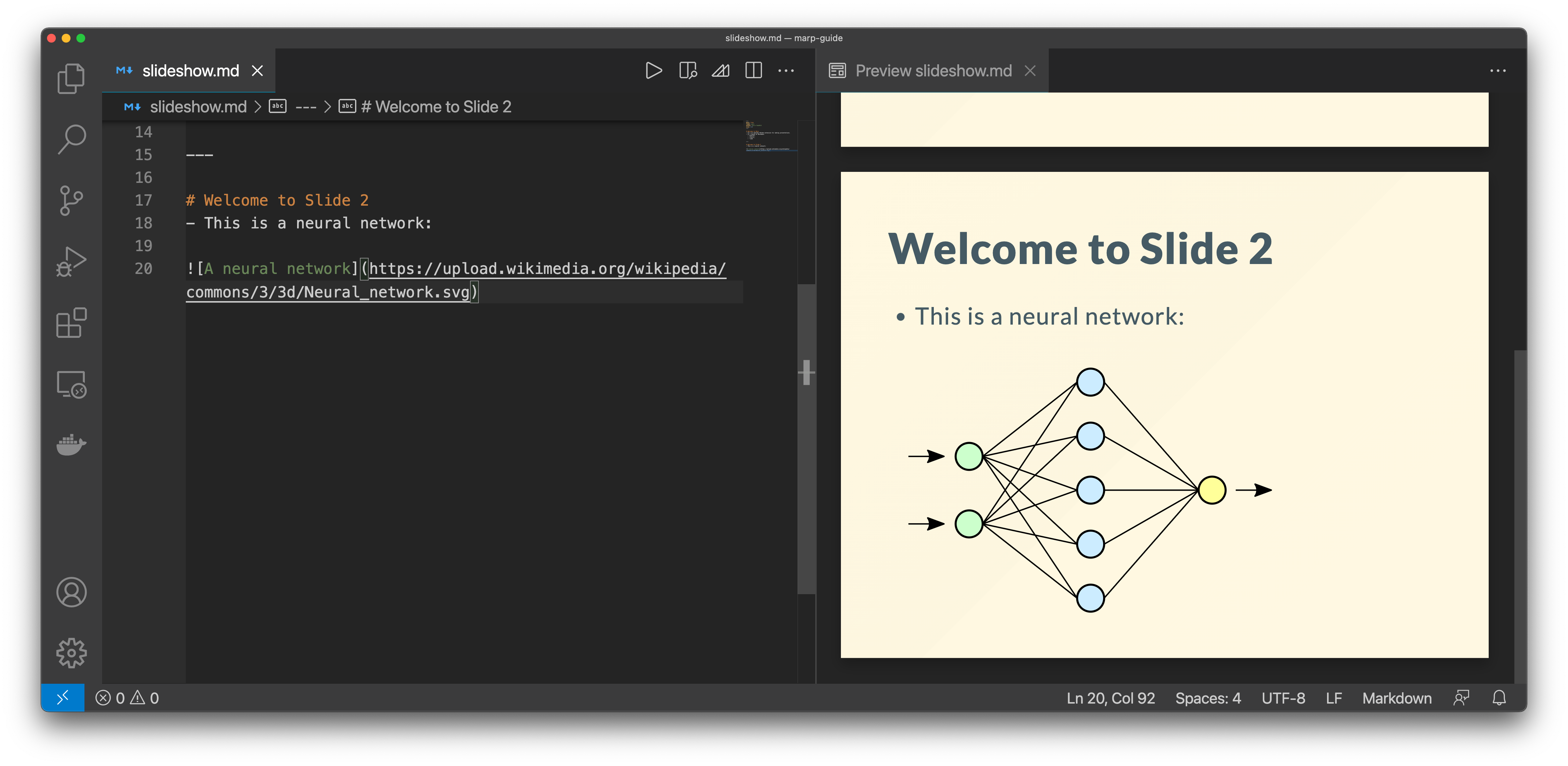This screenshot has height=766, width=1568.
Task: Click 'Spaces: 4' indentation setting
Action: (1208, 698)
